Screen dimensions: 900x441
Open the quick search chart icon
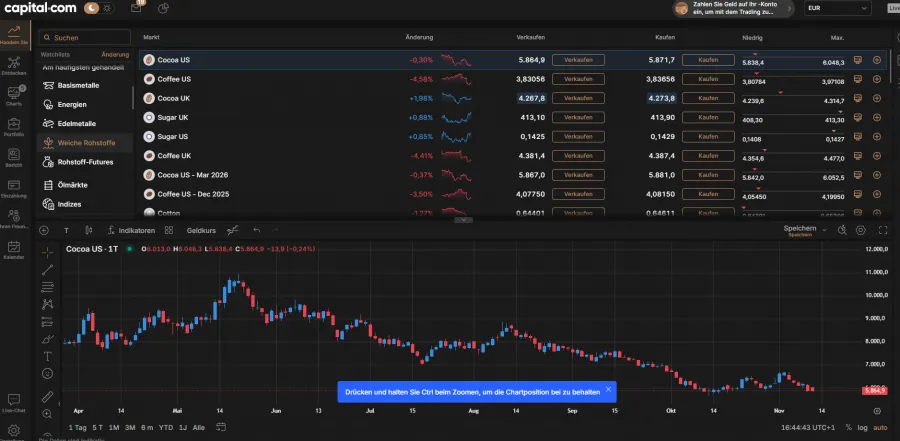pos(842,230)
